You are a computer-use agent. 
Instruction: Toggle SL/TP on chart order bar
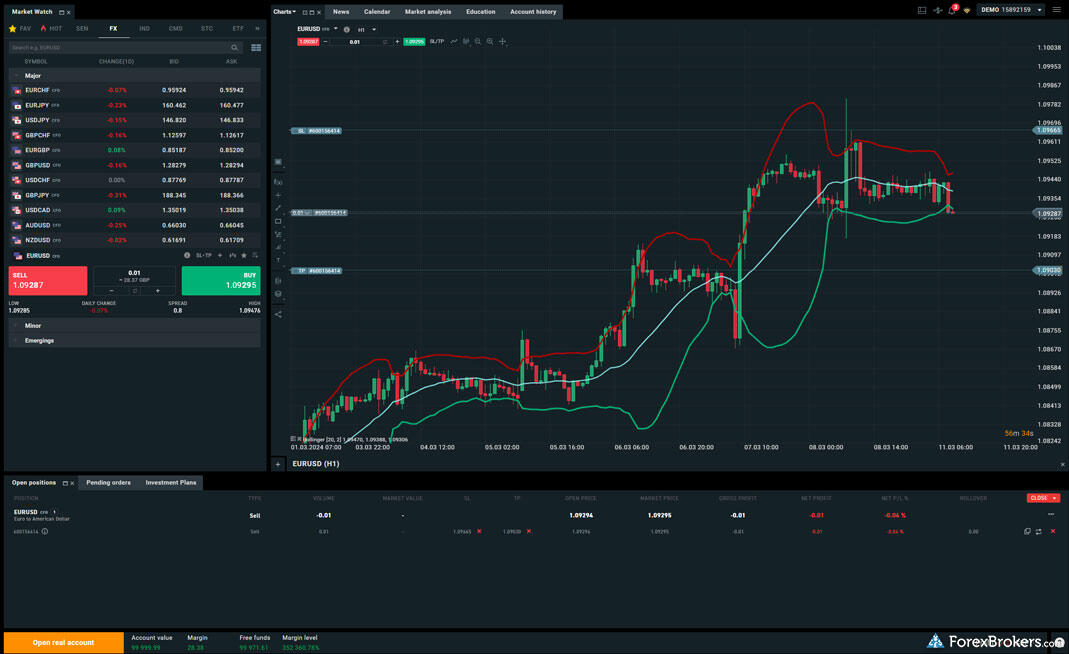pos(436,42)
